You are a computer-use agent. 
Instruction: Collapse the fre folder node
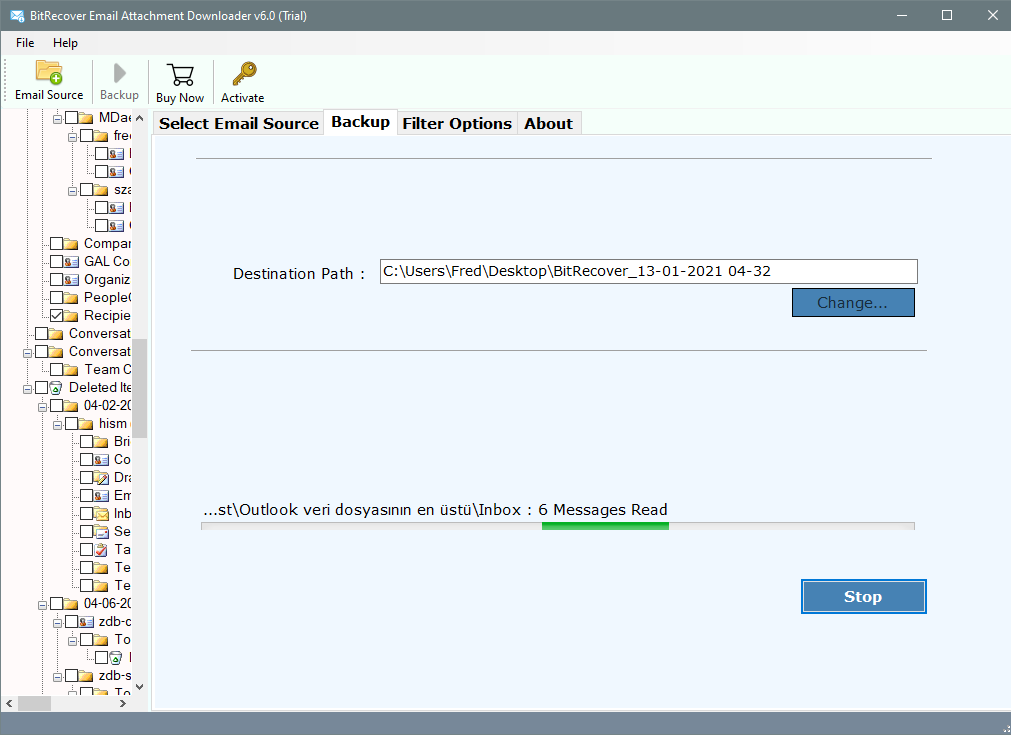click(x=72, y=137)
